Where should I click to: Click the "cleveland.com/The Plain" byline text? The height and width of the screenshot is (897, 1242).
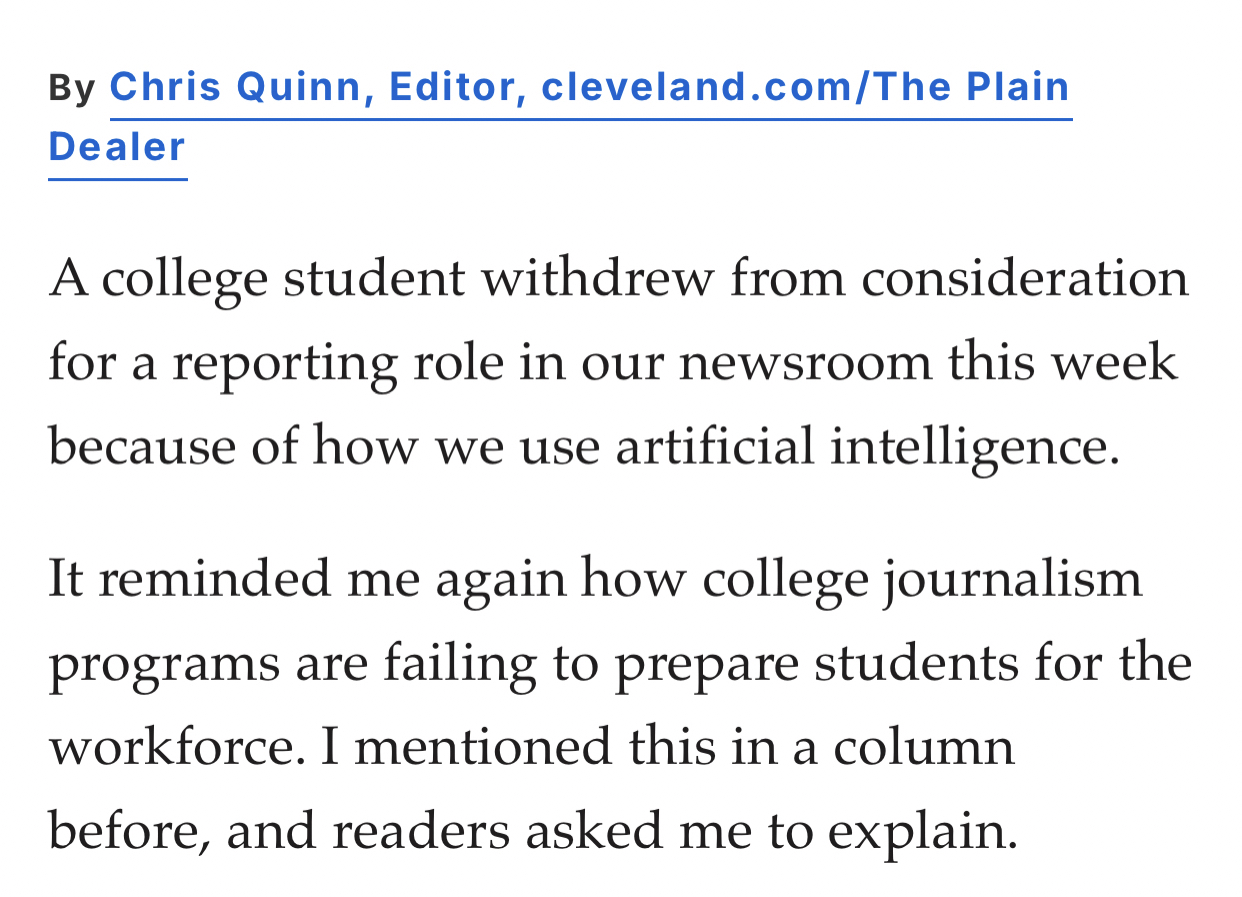pyautogui.click(x=805, y=88)
